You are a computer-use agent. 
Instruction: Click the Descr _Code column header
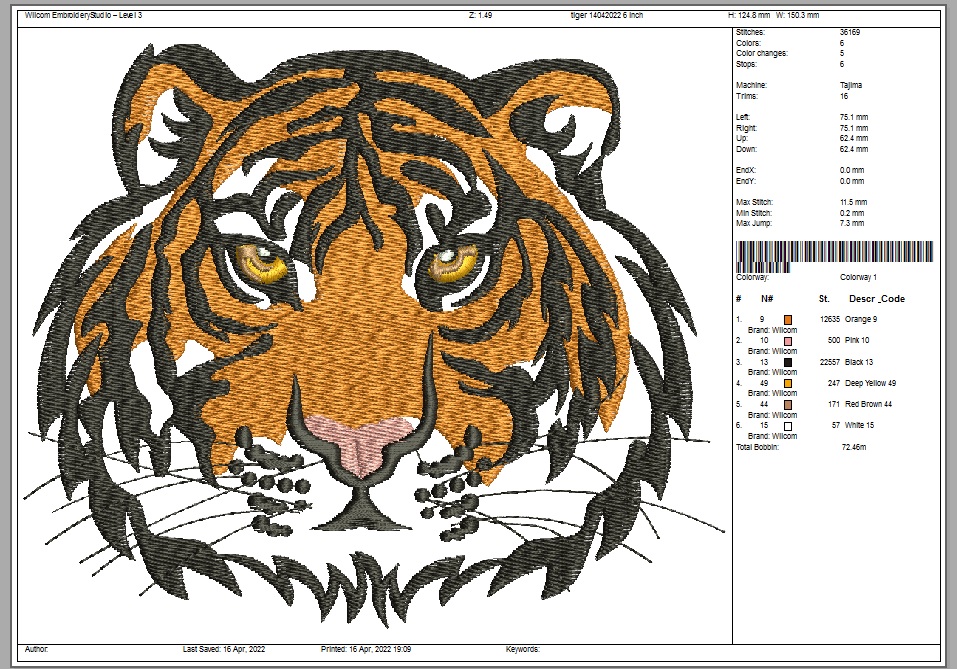(x=876, y=298)
